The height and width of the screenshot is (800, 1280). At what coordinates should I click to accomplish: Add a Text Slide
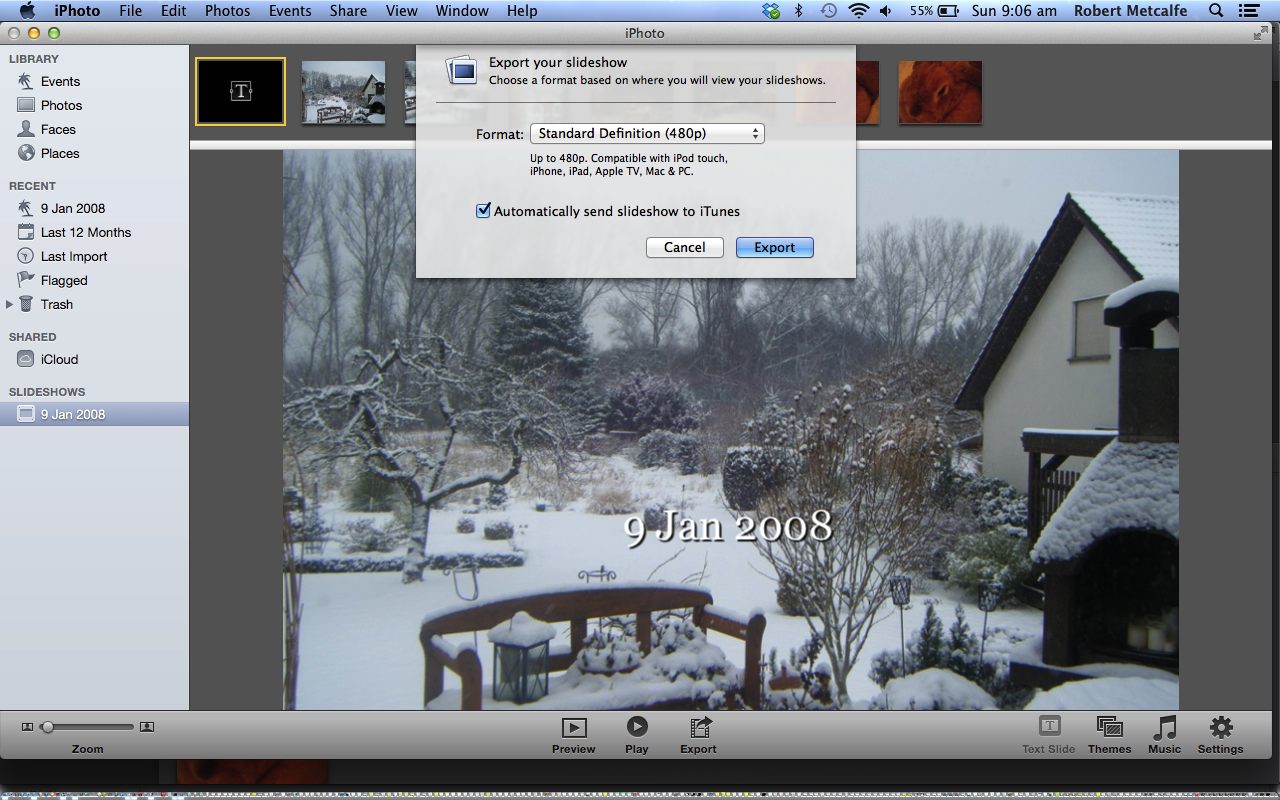point(1049,735)
